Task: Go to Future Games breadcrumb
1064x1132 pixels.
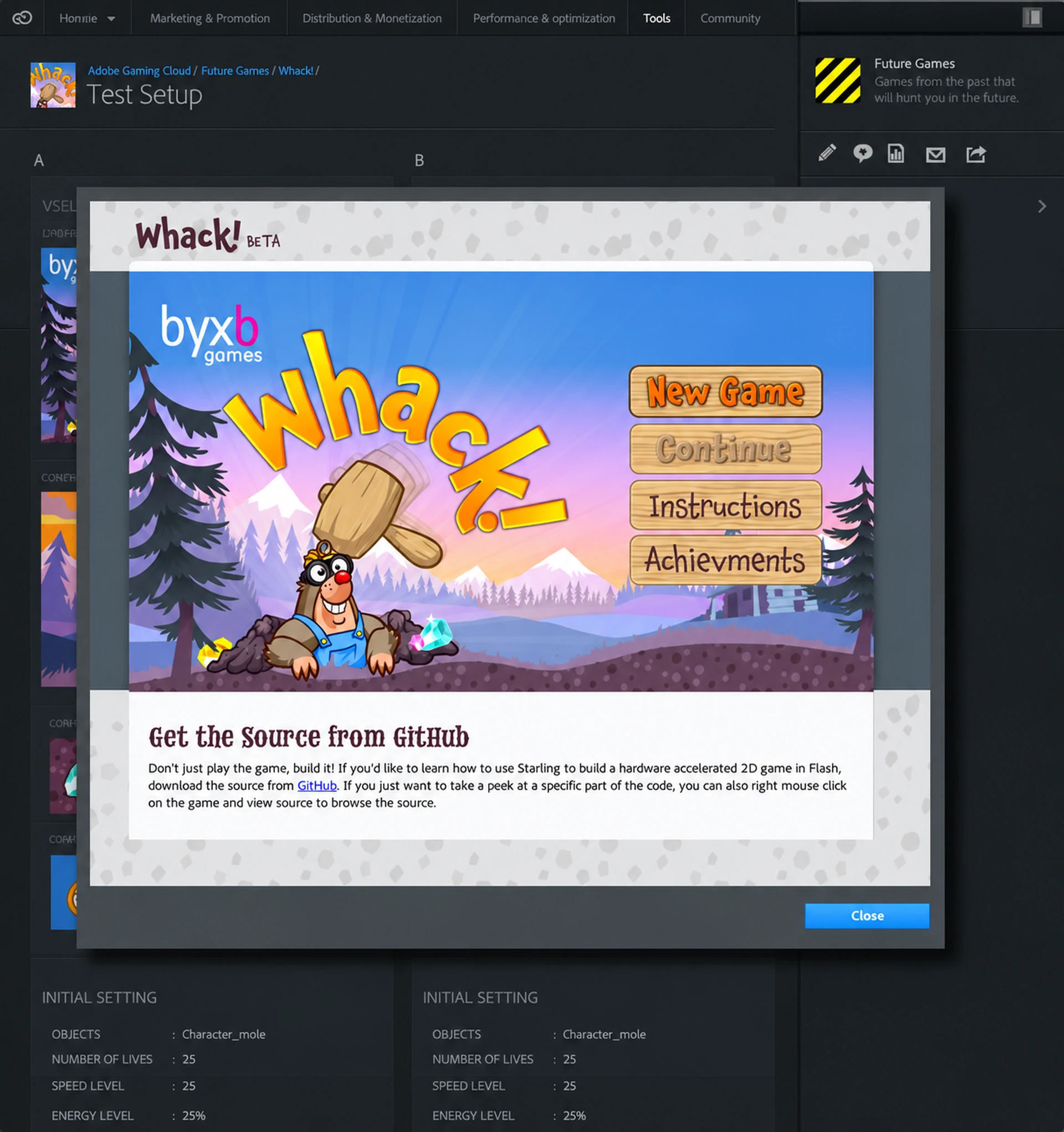Action: pos(234,70)
